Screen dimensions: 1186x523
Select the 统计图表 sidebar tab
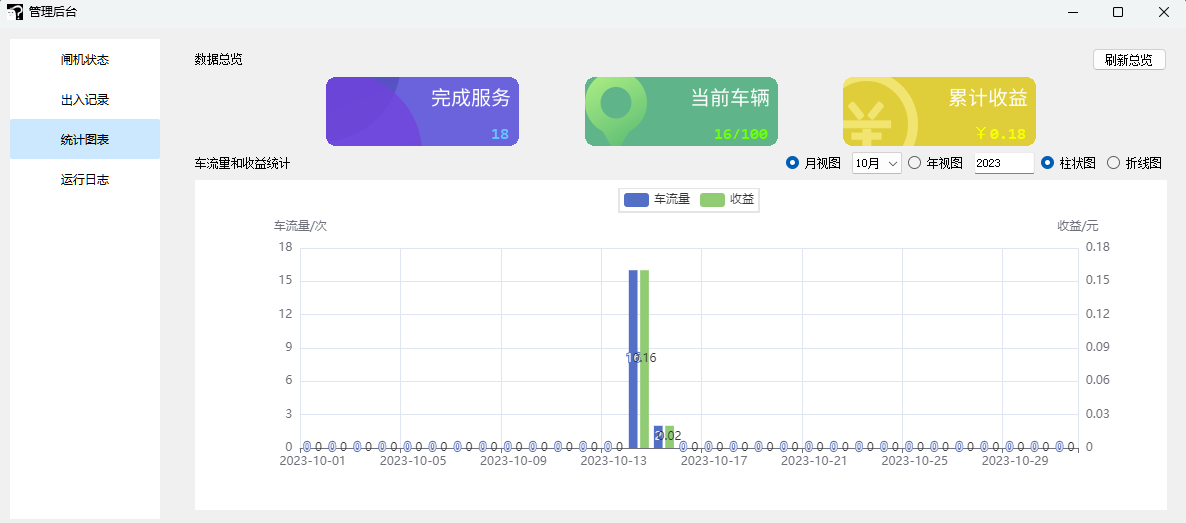click(85, 140)
